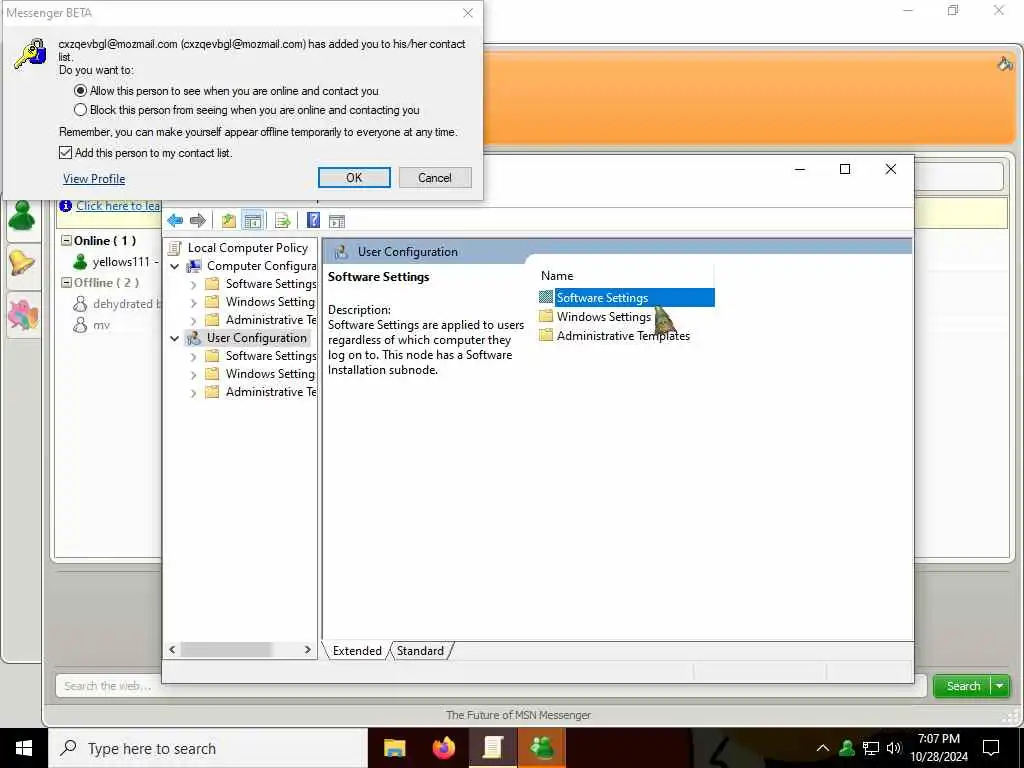Expand Windows Settings under User Configuration
Image resolution: width=1024 pixels, height=768 pixels.
(193, 375)
